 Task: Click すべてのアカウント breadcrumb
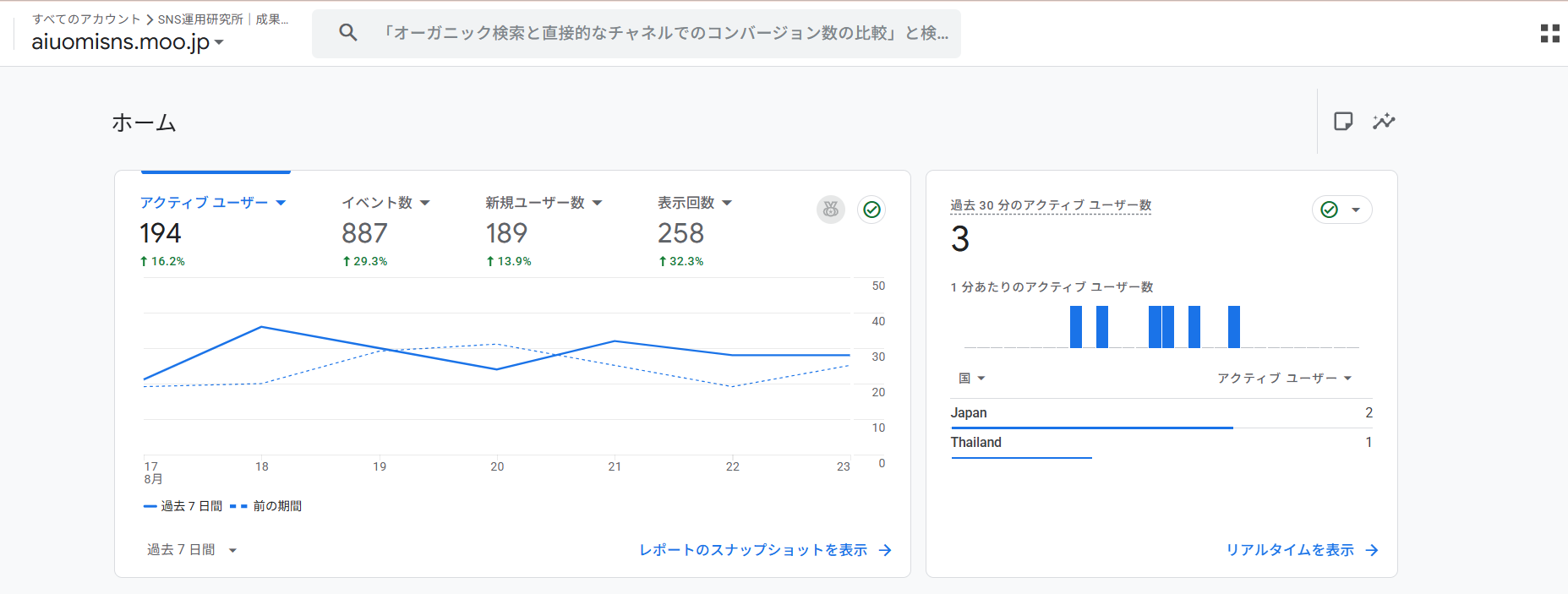86,19
